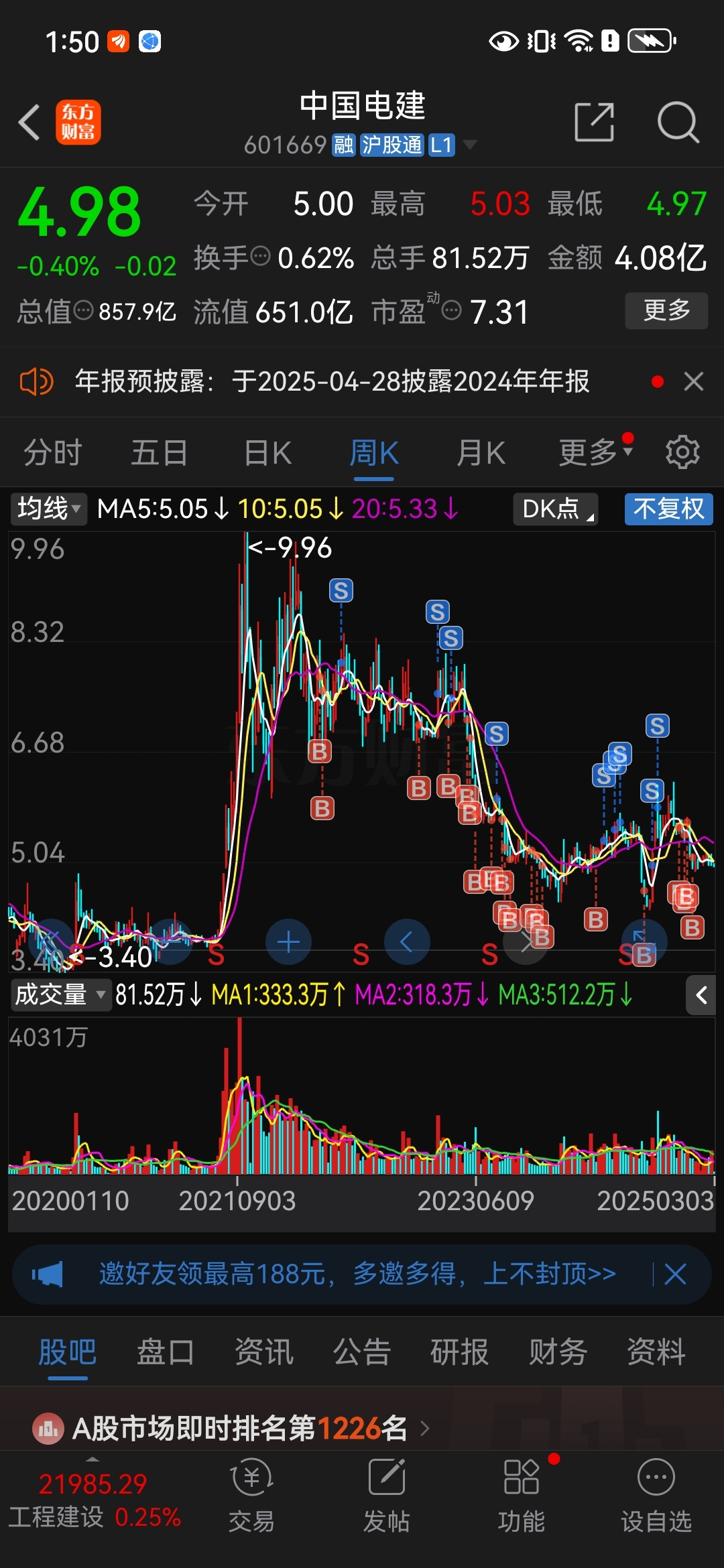Dismiss the annual report notice
This screenshot has width=724, height=1568.
pyautogui.click(x=694, y=381)
